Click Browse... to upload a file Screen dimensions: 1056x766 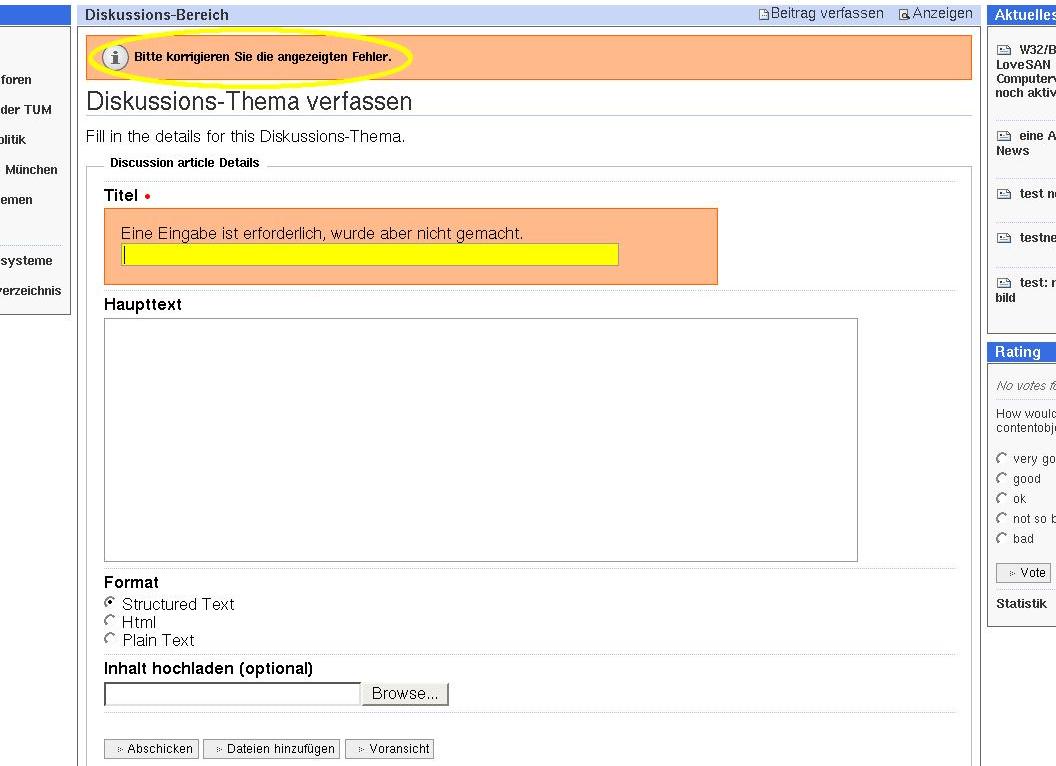pos(405,694)
